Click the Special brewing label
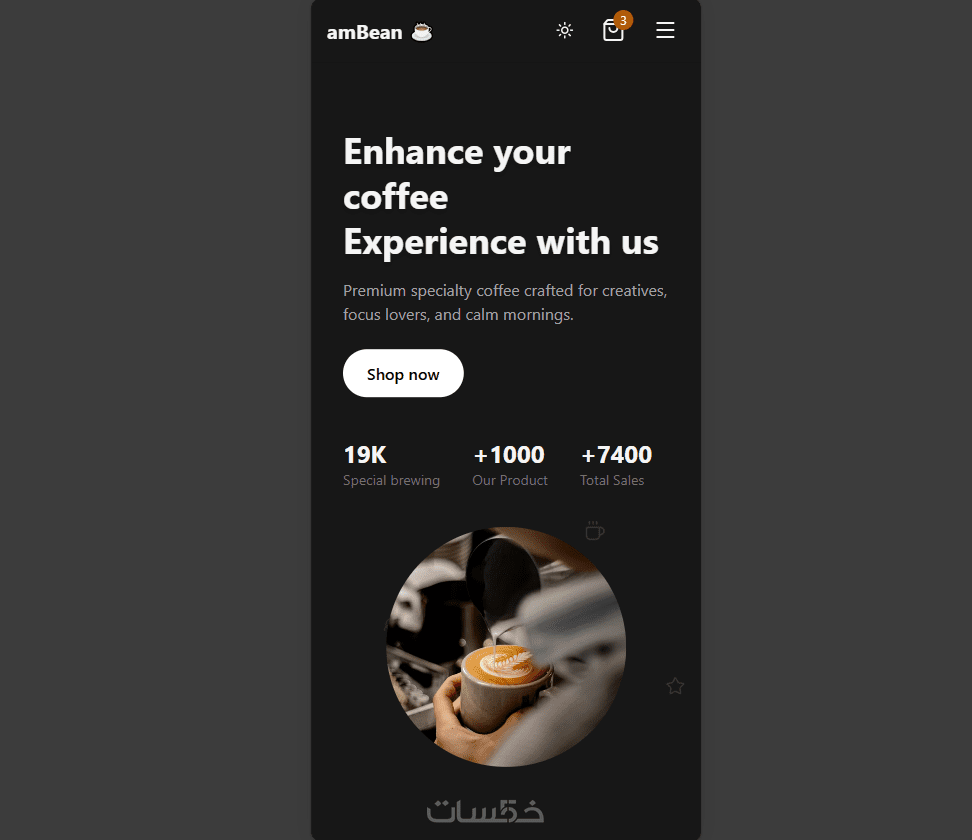This screenshot has height=840, width=972. coord(391,480)
